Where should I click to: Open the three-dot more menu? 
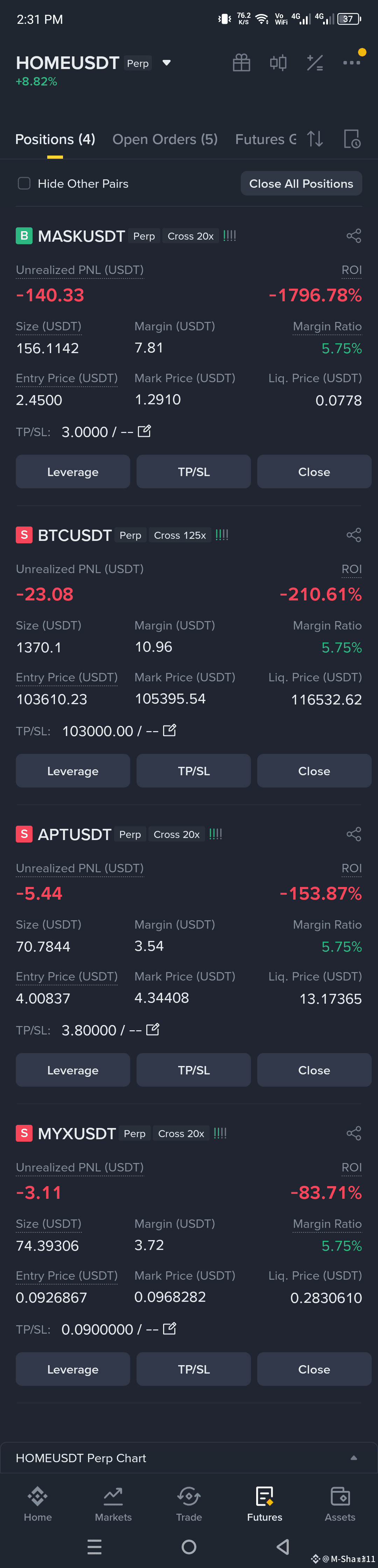click(351, 63)
